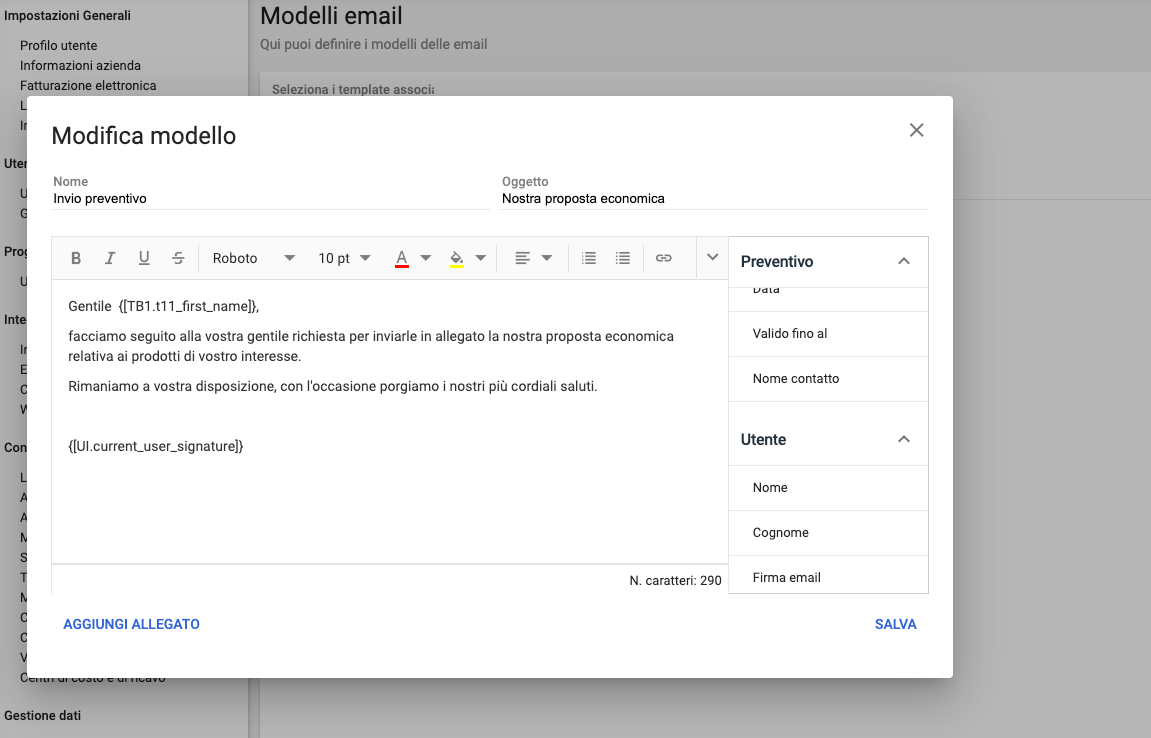The width and height of the screenshot is (1151, 738).
Task: Click the {[TB1.t11_first_name]} placeholder text
Action: 188,306
